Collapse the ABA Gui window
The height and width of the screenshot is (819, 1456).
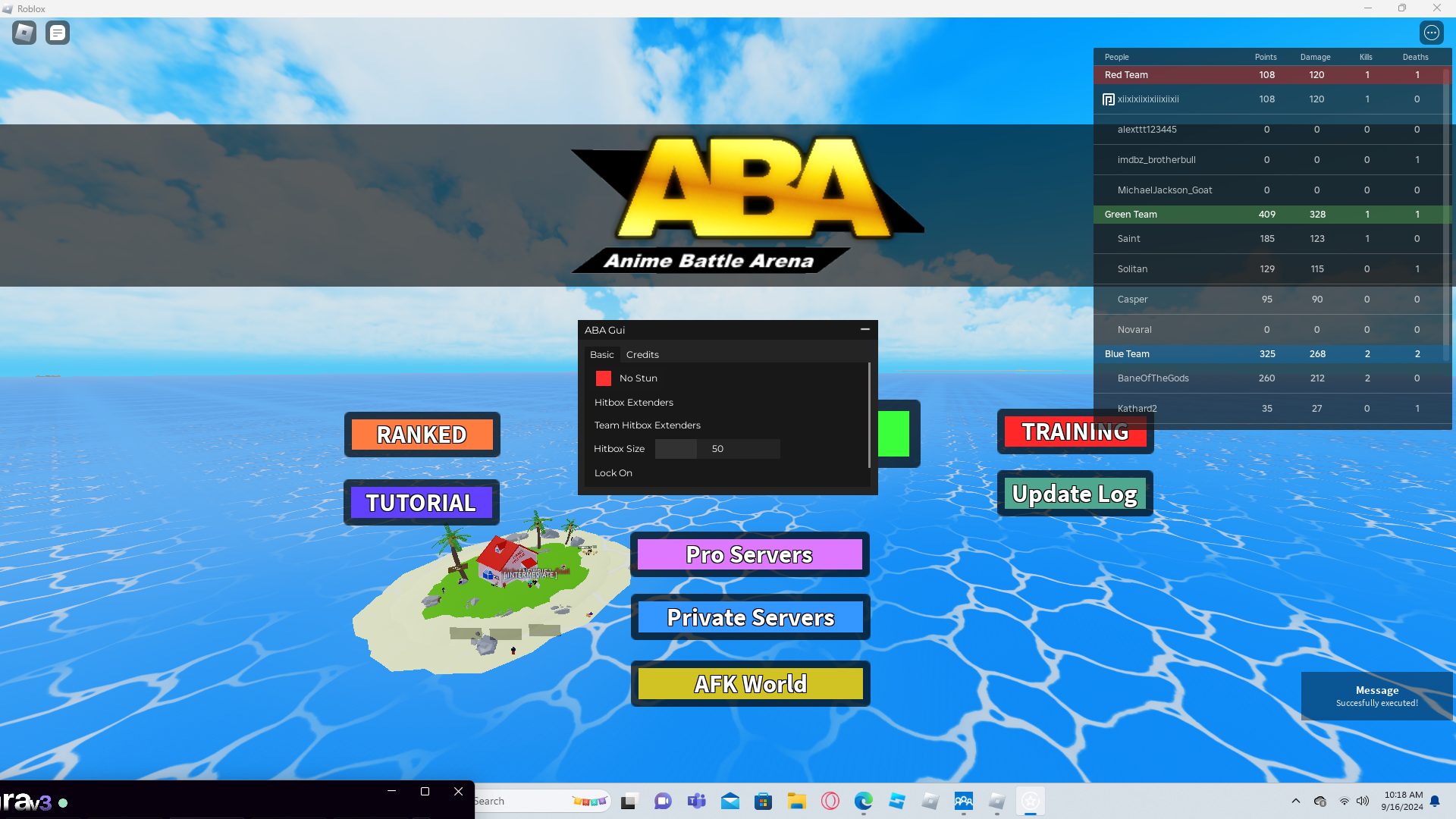click(864, 330)
